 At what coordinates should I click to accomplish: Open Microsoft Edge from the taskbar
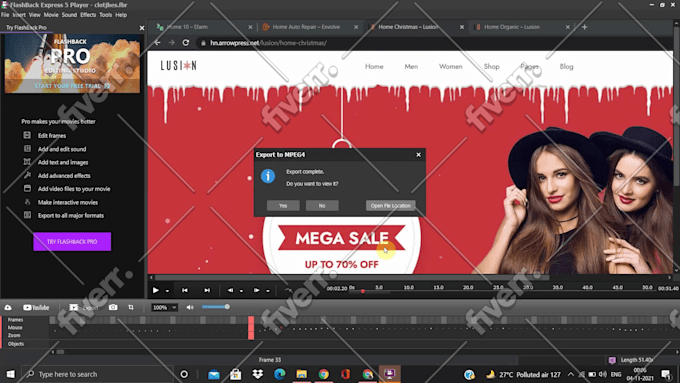pyautogui.click(x=280, y=374)
